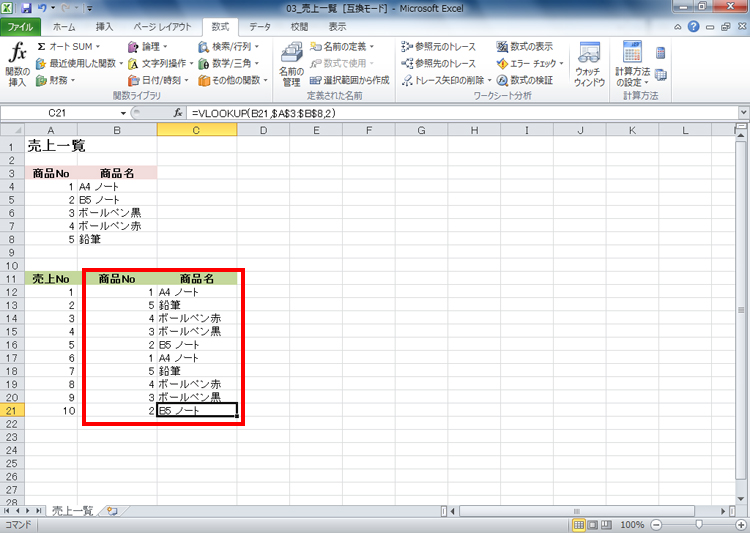Click the Save icon in quick access toolbar
This screenshot has width=750, height=533.
[26, 8]
